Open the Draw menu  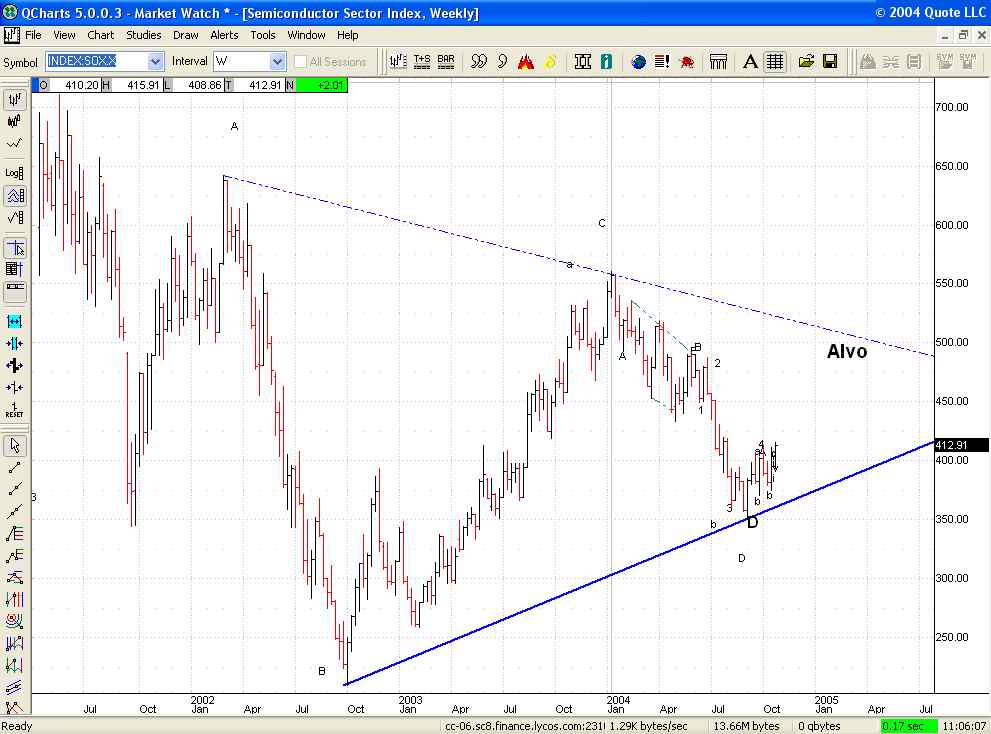[x=185, y=35]
